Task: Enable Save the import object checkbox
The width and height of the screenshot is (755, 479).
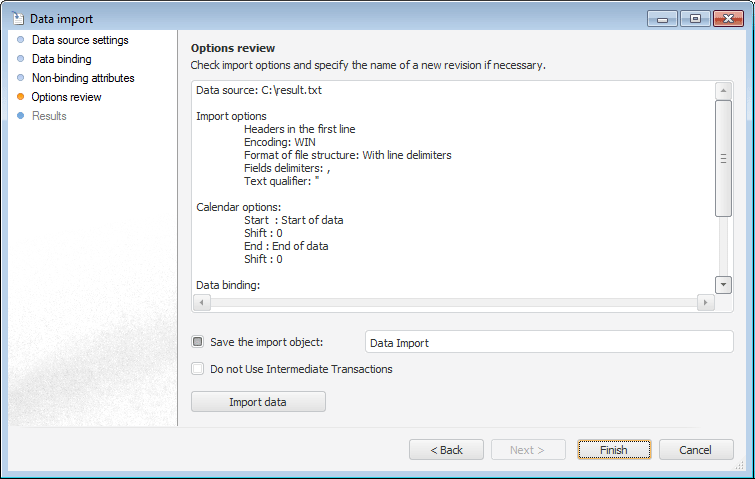Action: click(198, 342)
